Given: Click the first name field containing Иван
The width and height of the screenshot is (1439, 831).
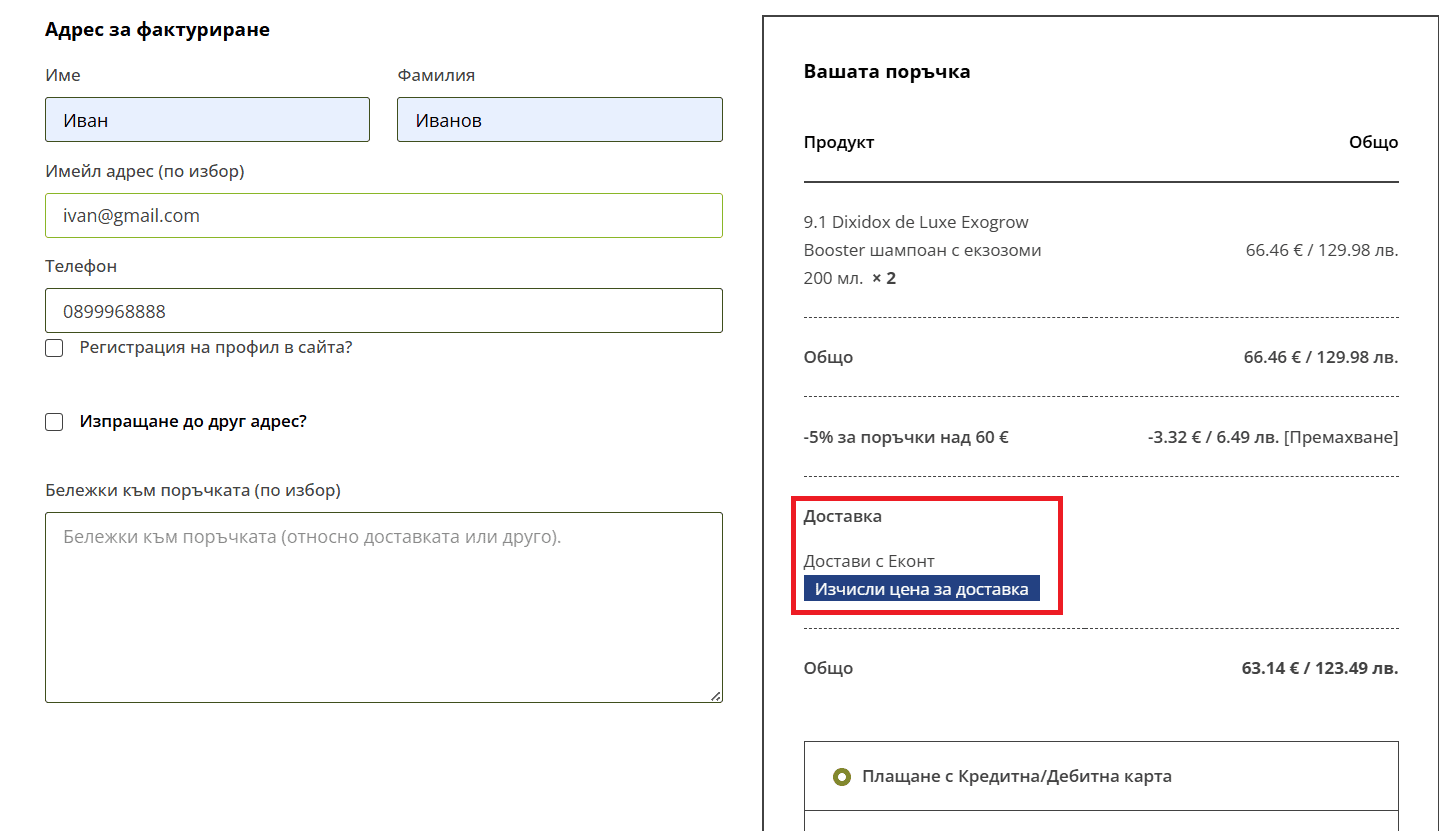Looking at the screenshot, I should (207, 119).
